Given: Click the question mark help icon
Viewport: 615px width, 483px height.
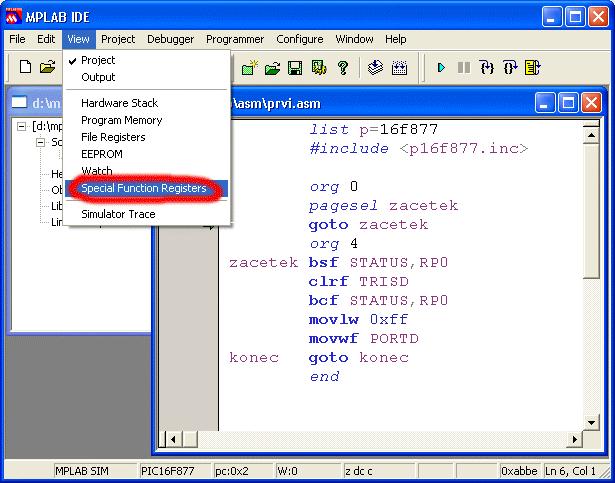Looking at the screenshot, I should 343,67.
